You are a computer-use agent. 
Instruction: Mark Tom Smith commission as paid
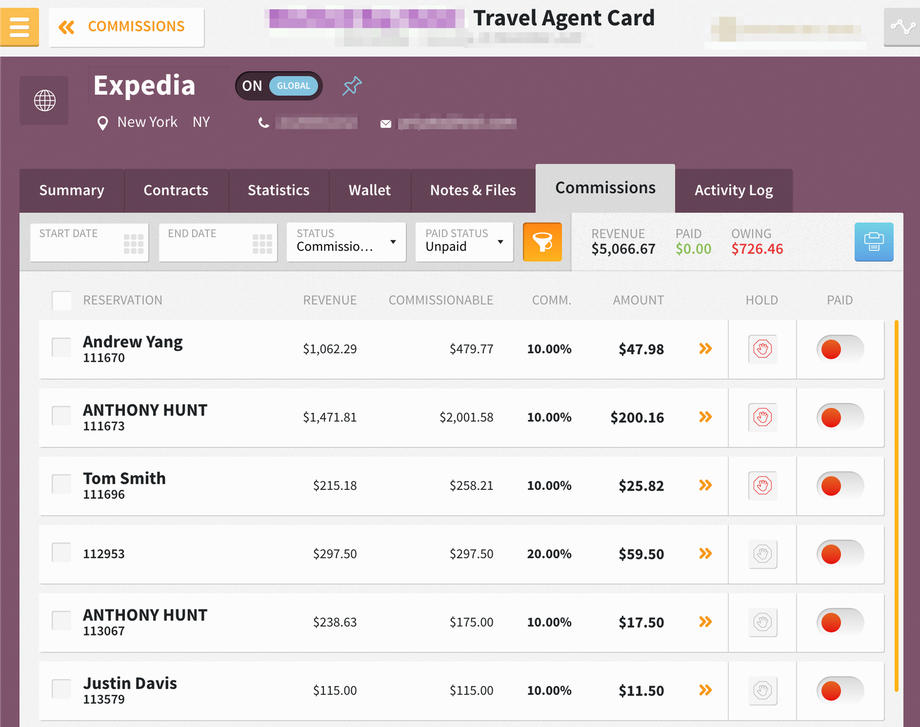coord(840,486)
